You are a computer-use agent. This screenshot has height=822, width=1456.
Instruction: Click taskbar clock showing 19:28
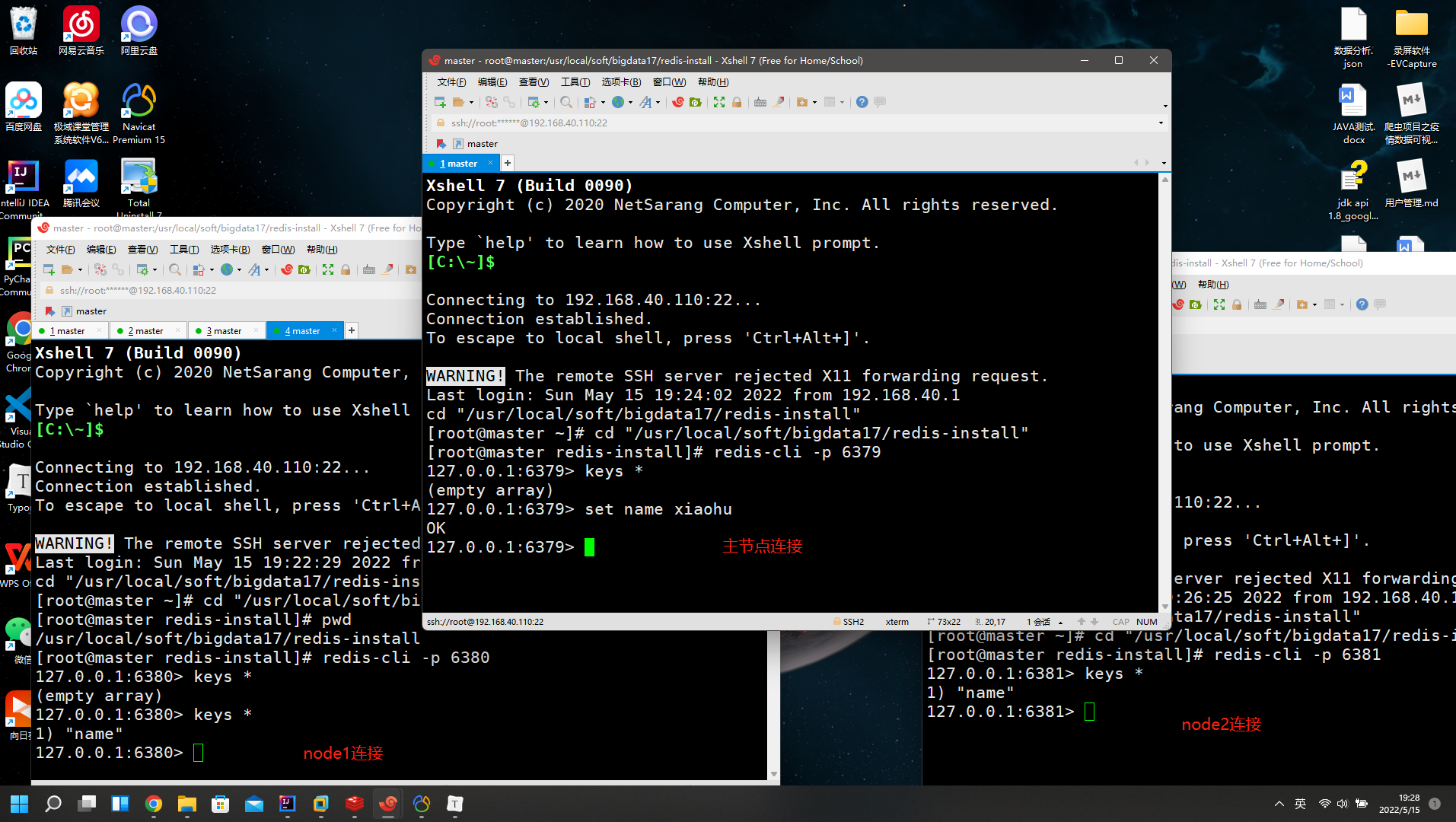[1399, 804]
